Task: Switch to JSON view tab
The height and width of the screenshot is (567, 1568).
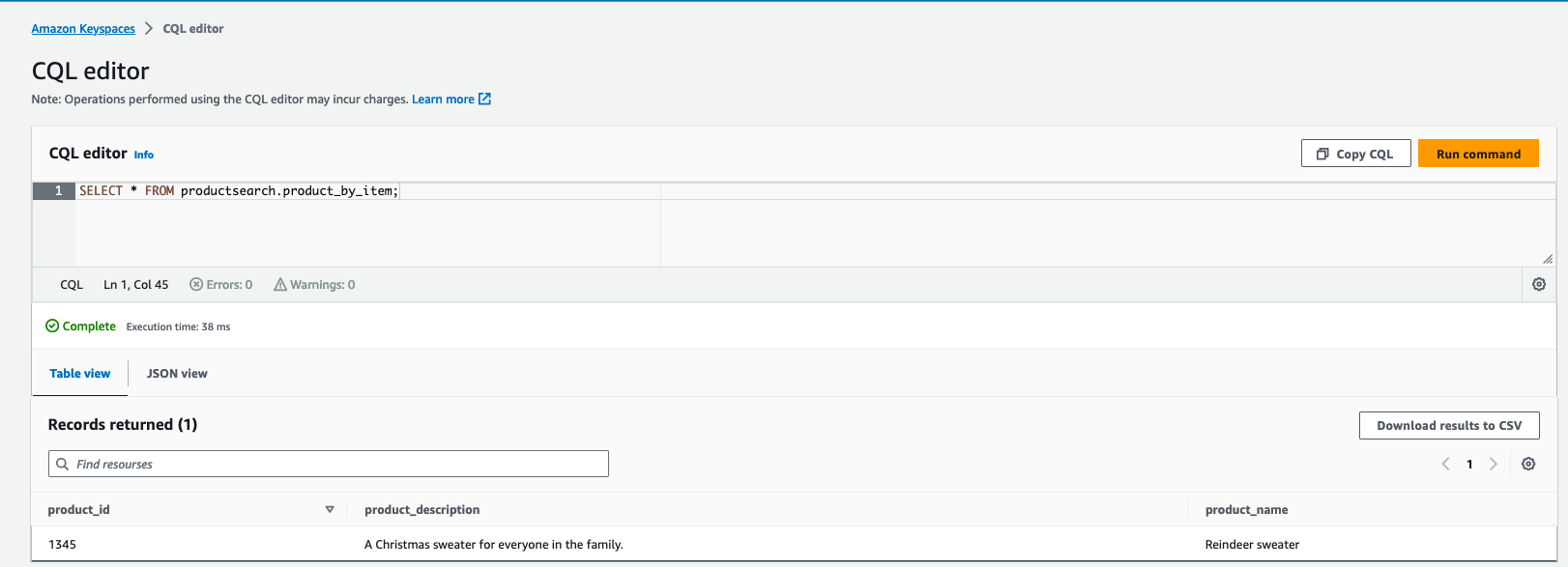Action: tap(177, 373)
